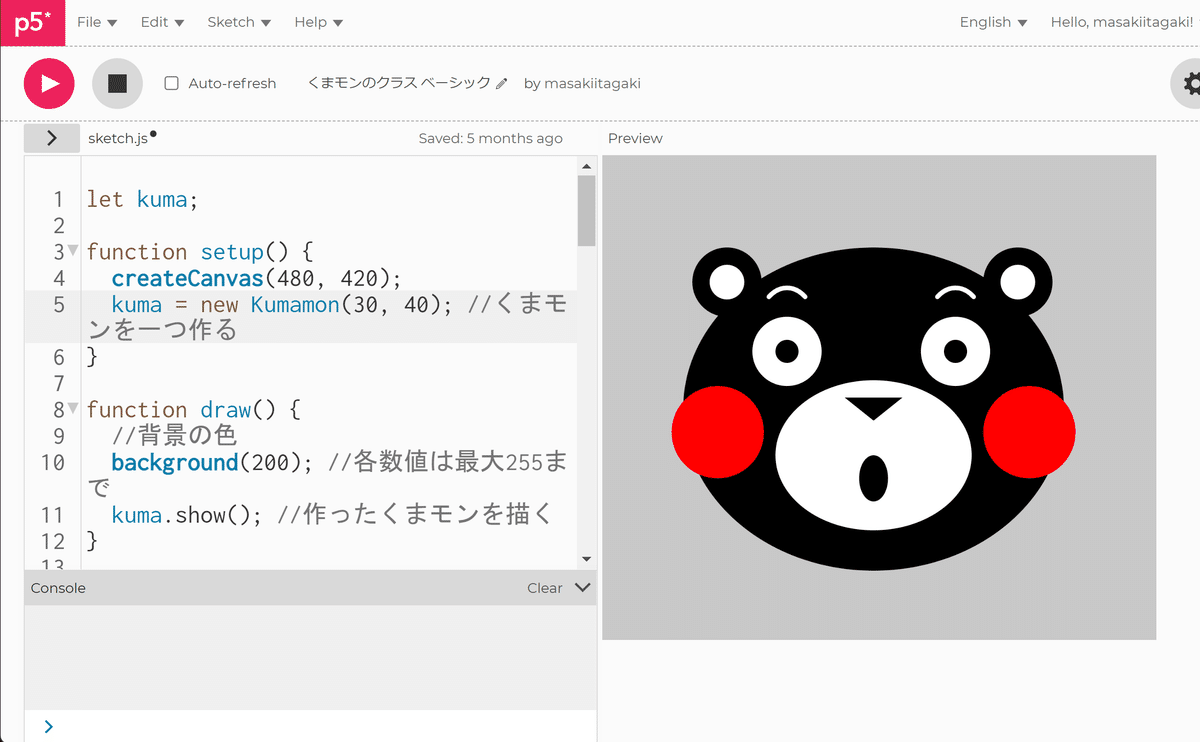The height and width of the screenshot is (742, 1200).
Task: Click the comment //背景の色 on line 9
Action: click(174, 436)
